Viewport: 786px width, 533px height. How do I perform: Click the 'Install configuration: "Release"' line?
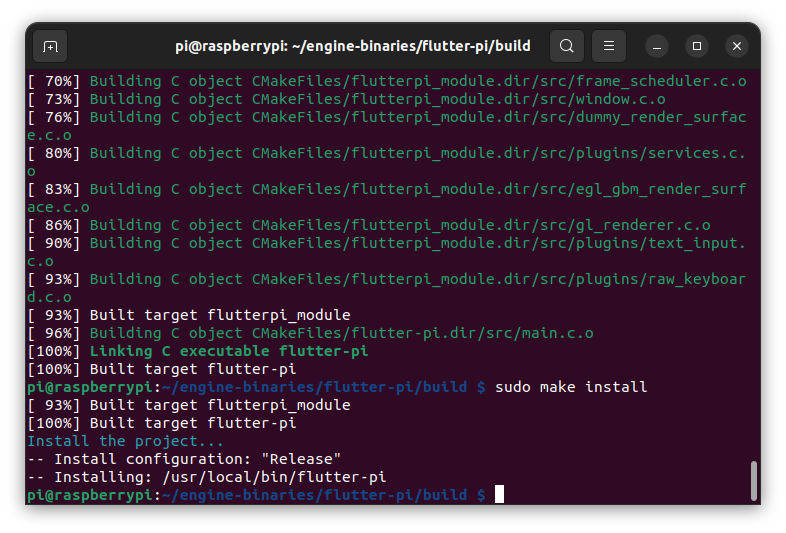point(184,459)
